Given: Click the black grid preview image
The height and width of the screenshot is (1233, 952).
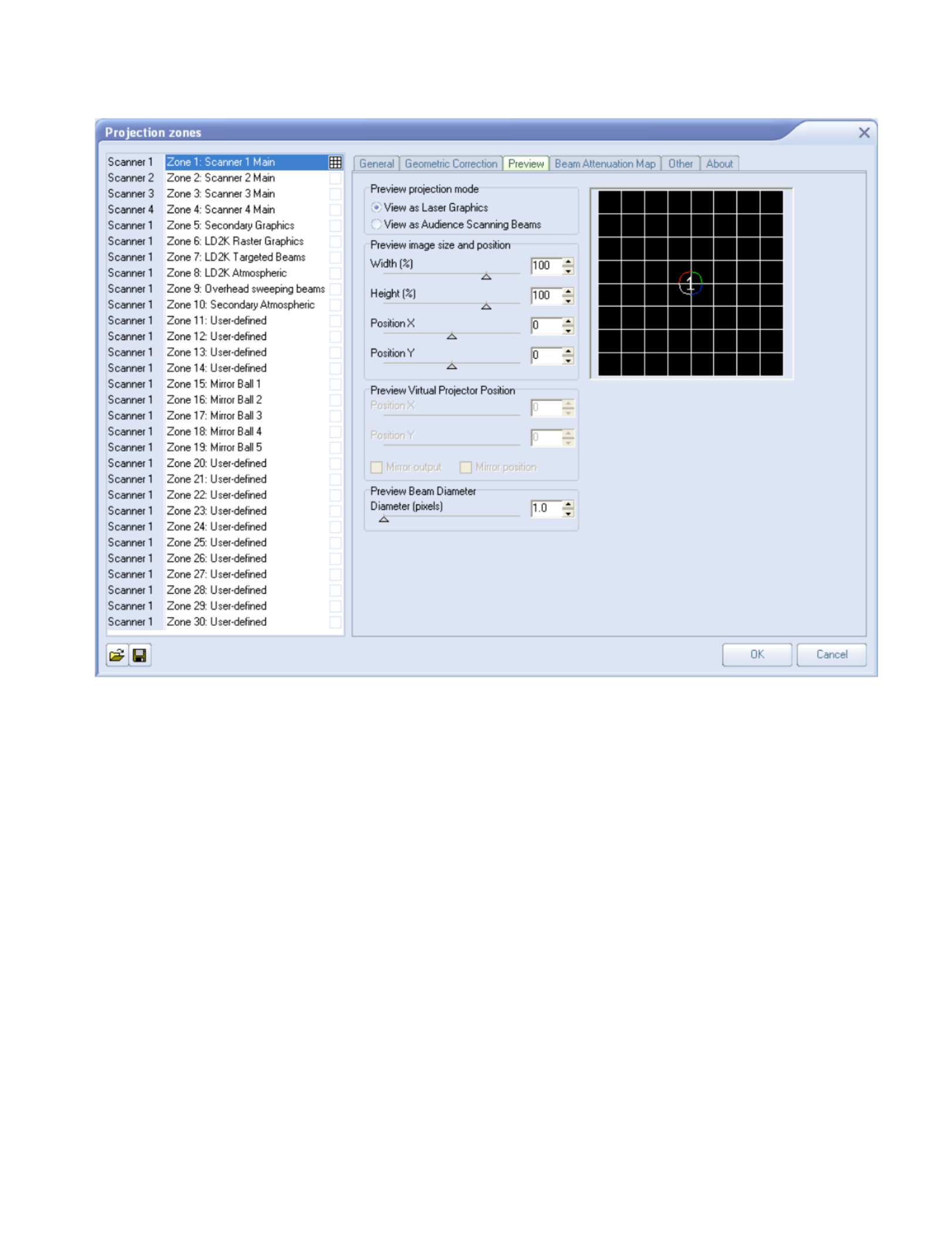Looking at the screenshot, I should click(x=690, y=284).
